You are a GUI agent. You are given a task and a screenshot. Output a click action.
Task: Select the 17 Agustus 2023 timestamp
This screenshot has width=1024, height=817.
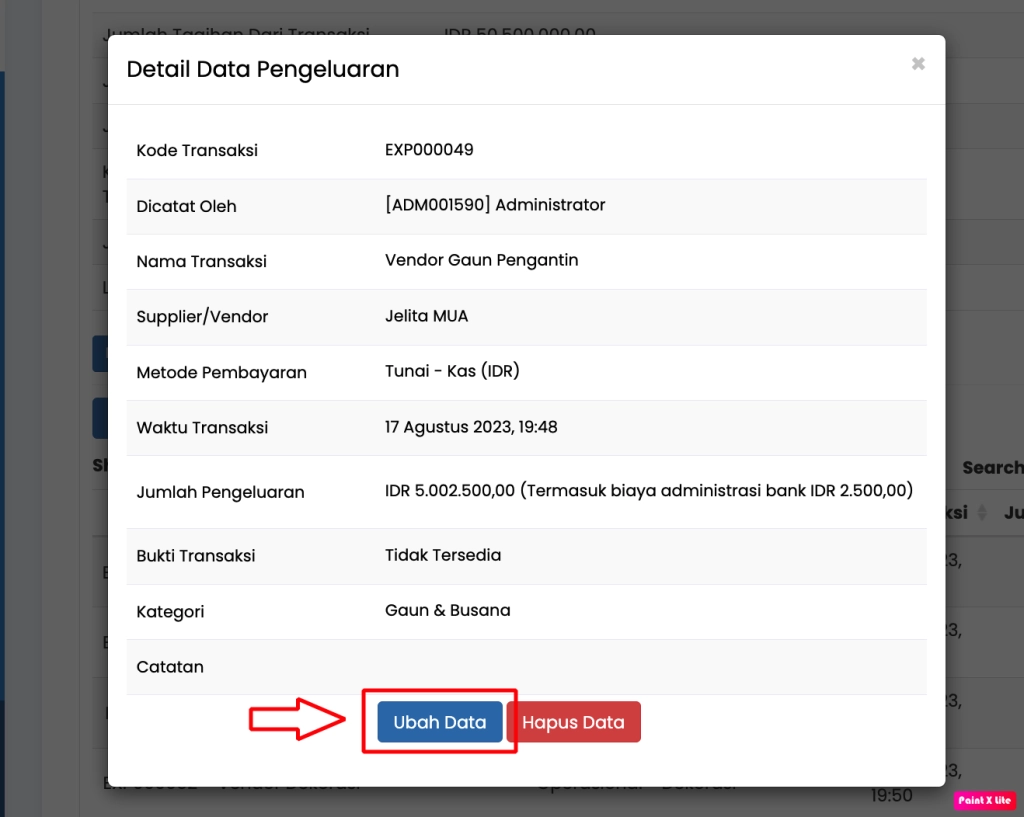(471, 427)
